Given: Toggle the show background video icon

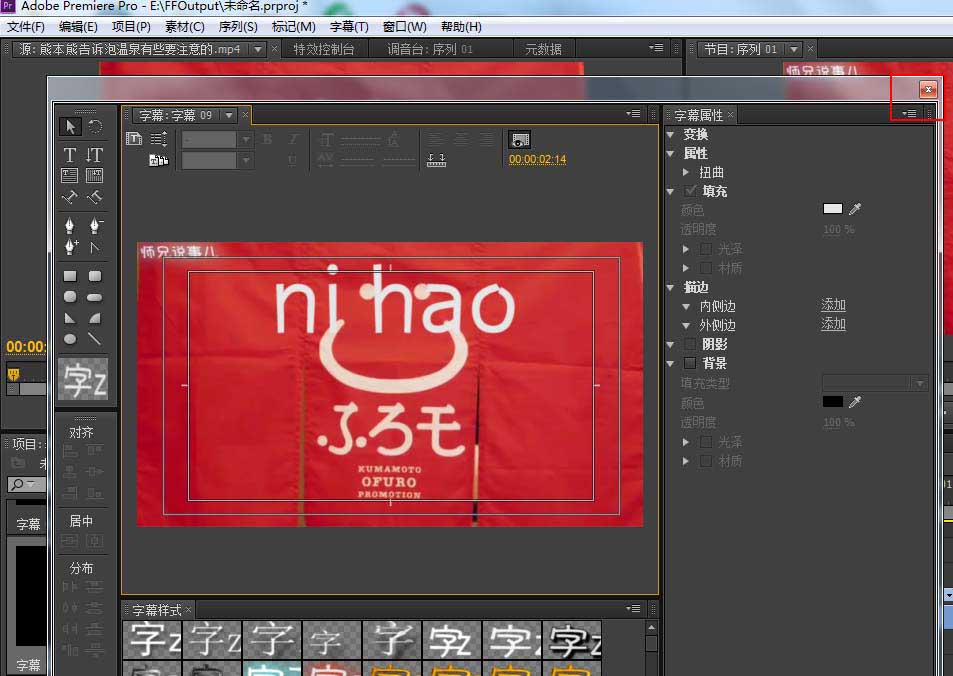Looking at the screenshot, I should (x=519, y=140).
